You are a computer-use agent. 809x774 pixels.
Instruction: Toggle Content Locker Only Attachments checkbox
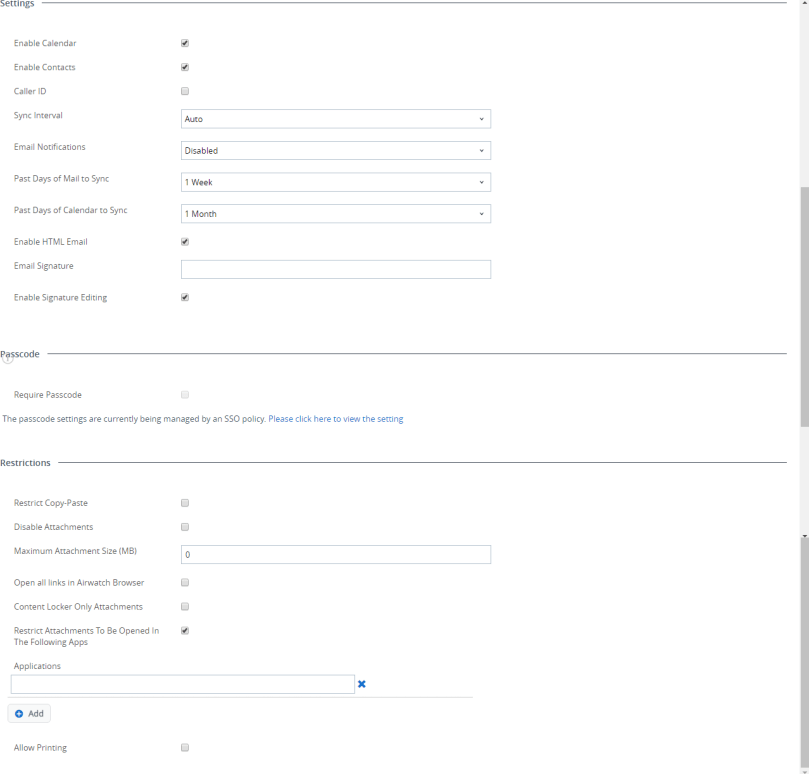[x=185, y=606]
